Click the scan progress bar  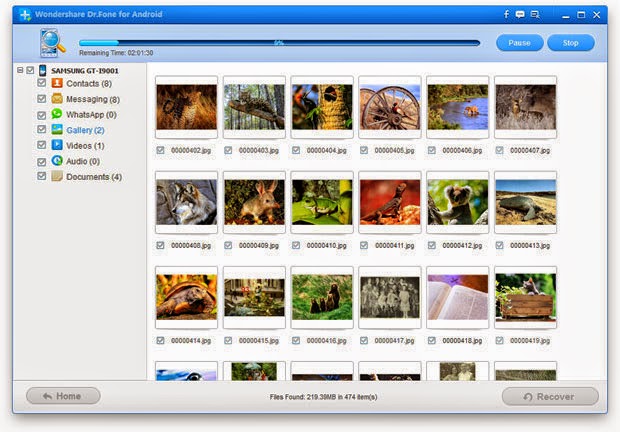[280, 43]
